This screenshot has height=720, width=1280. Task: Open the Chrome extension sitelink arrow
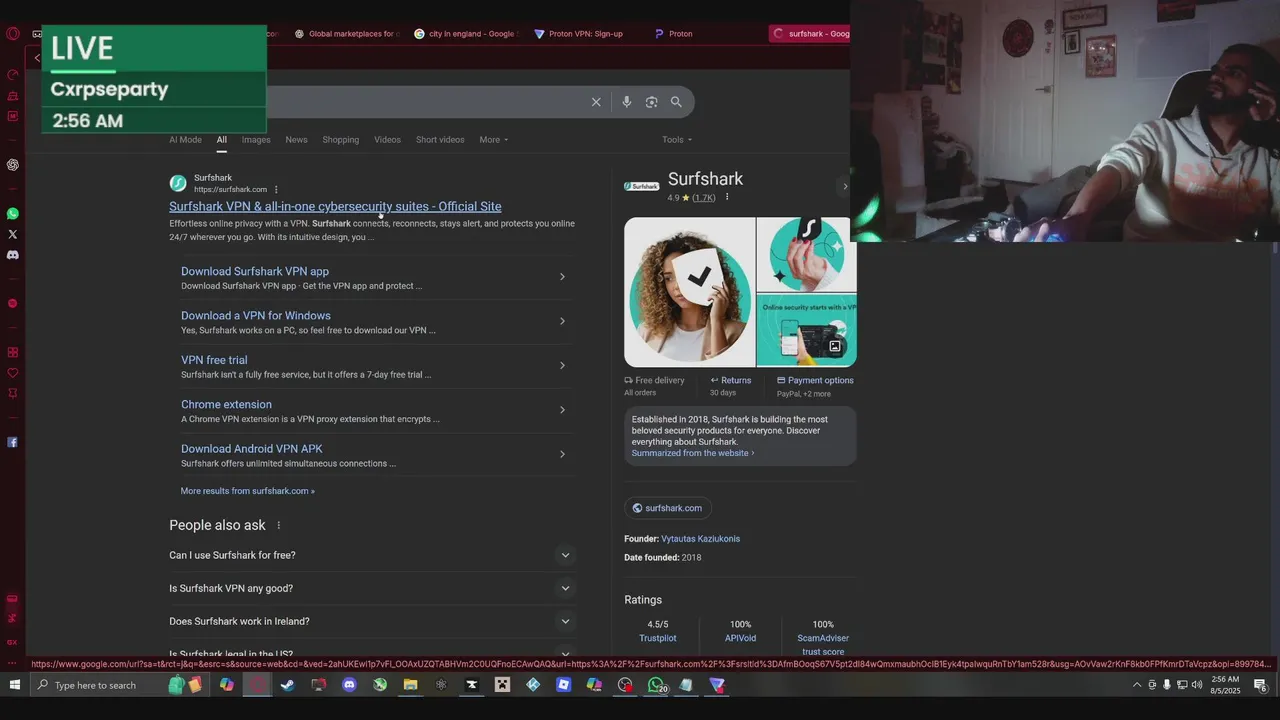click(x=562, y=410)
